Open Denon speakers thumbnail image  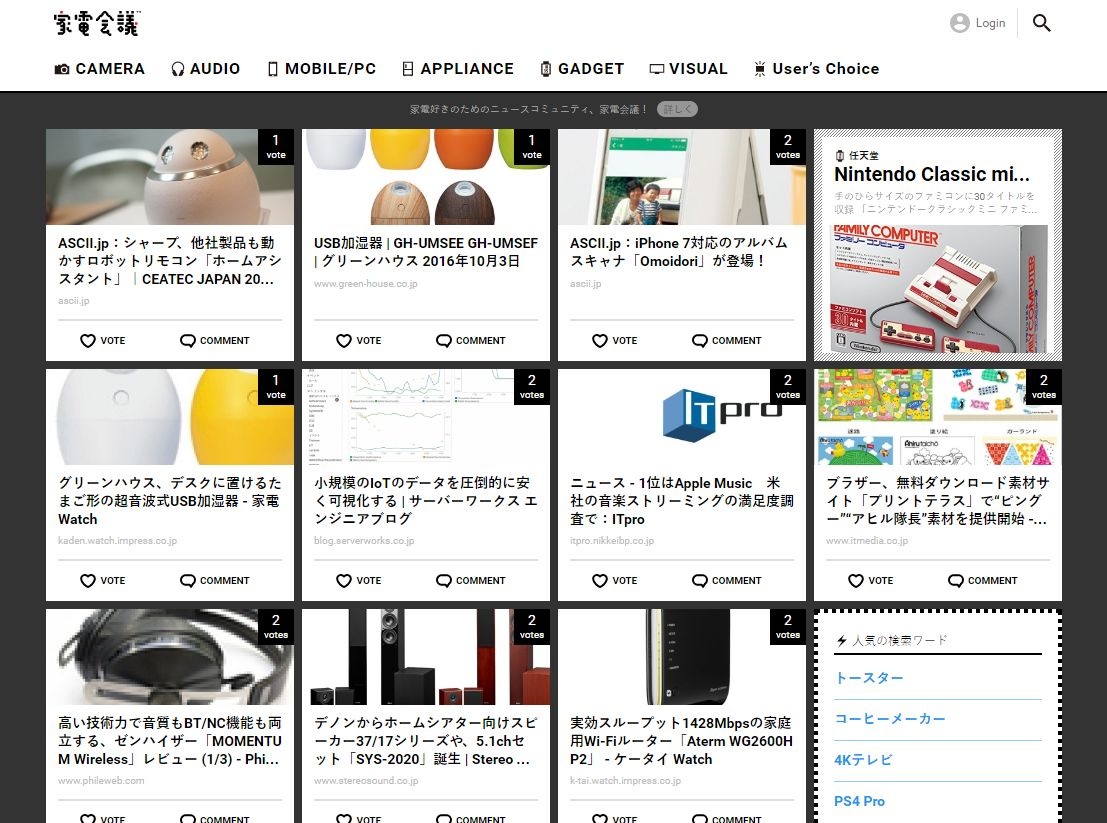[426, 656]
